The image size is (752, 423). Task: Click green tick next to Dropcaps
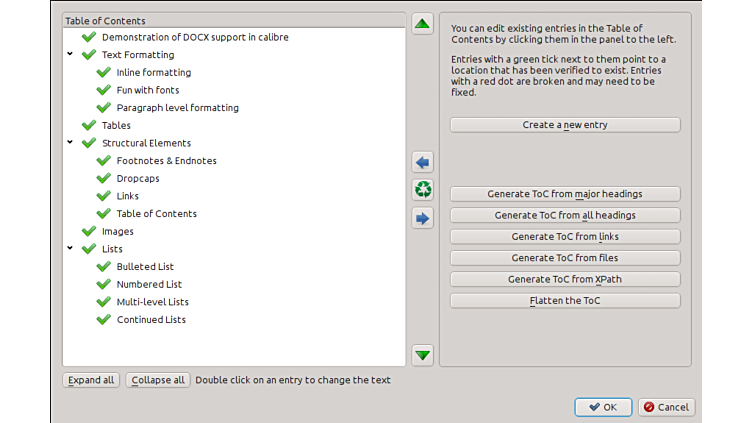(x=104, y=178)
